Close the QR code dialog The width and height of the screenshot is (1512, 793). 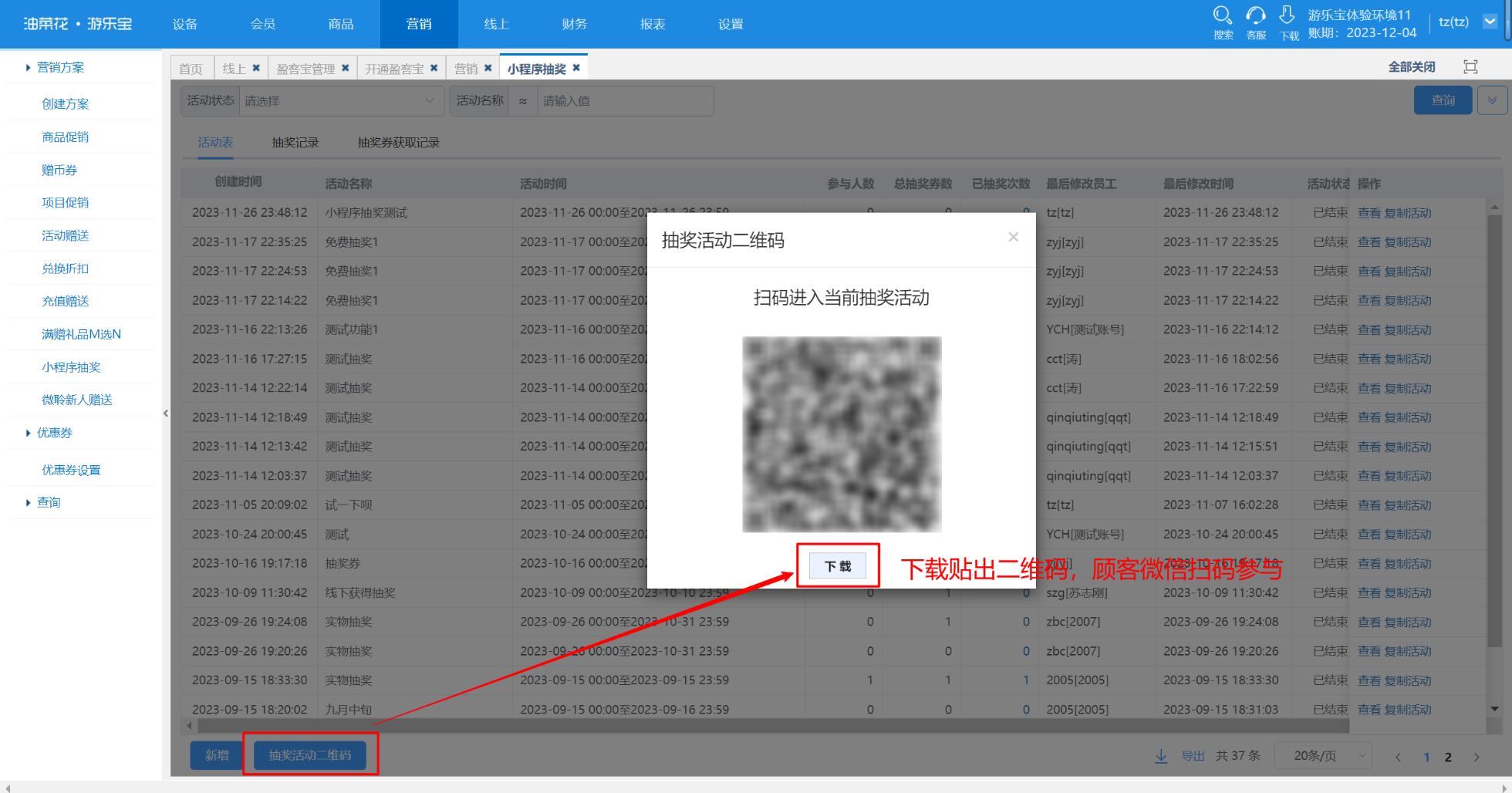(x=1013, y=238)
